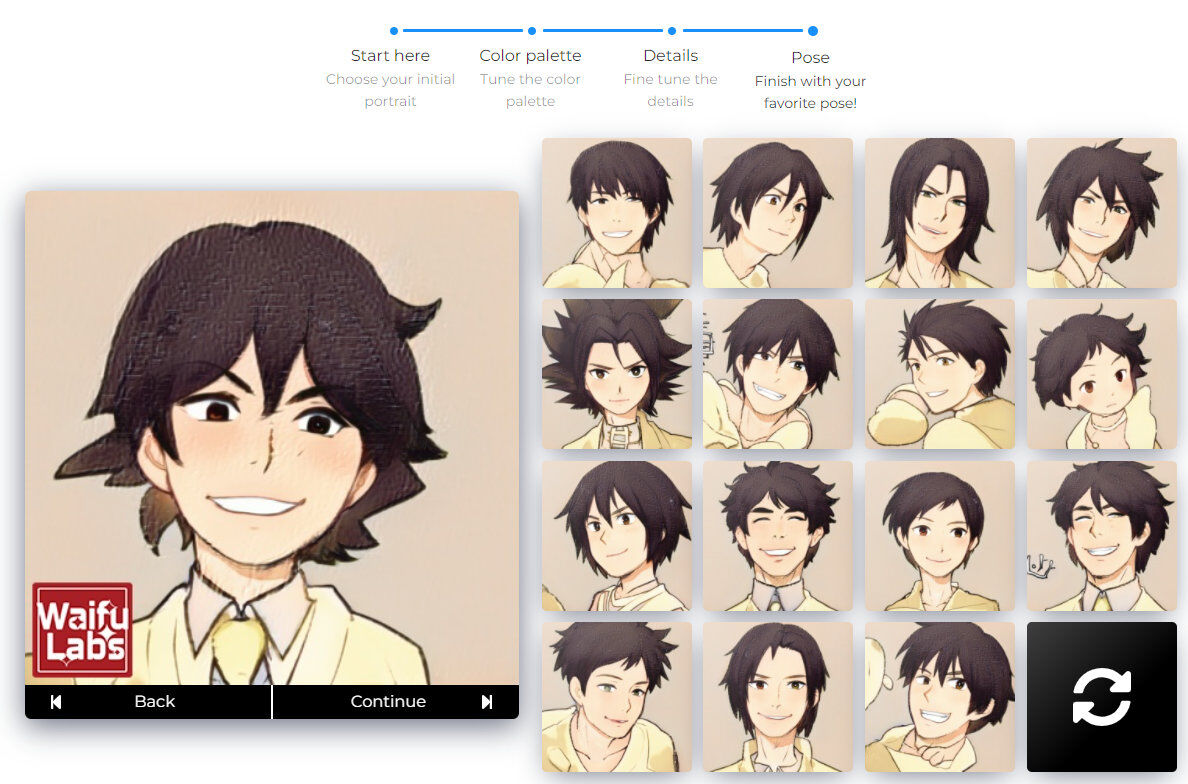The height and width of the screenshot is (784, 1188).
Task: Pick the spiky wild-hair pose in second row
Action: (x=617, y=374)
